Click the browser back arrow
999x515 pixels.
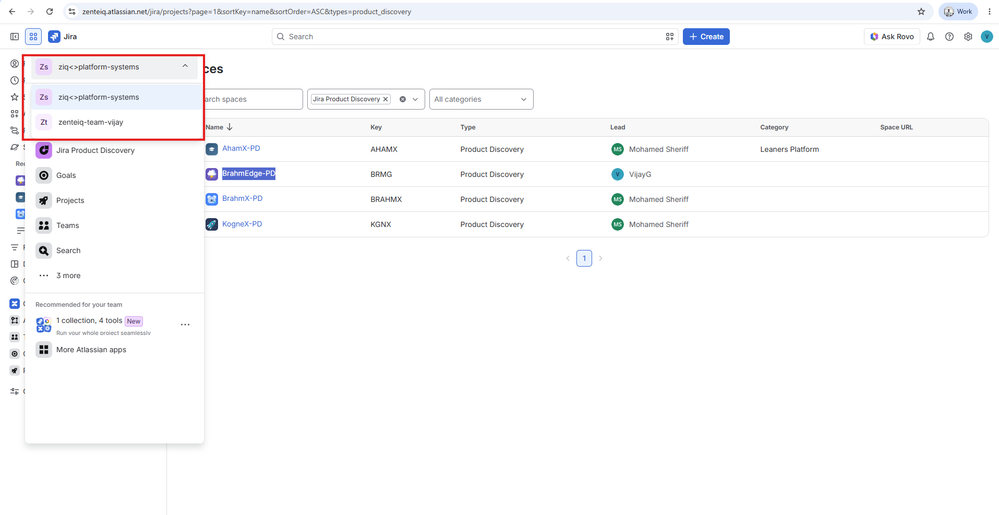[12, 11]
